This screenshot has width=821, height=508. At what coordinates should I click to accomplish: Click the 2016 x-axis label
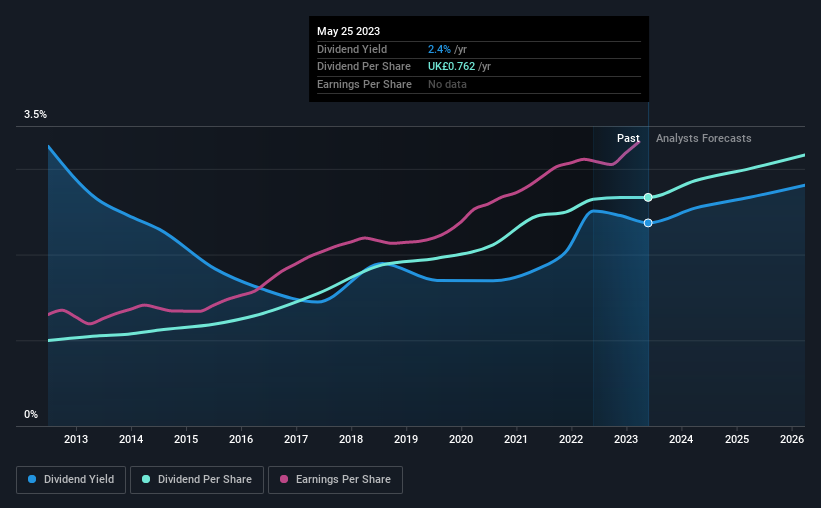[241, 439]
